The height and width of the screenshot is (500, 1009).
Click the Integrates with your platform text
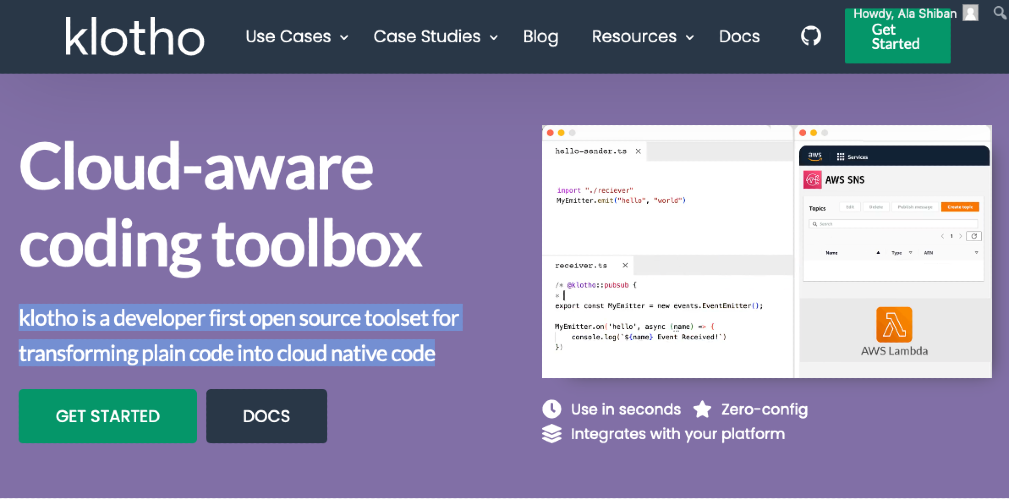click(x=678, y=434)
